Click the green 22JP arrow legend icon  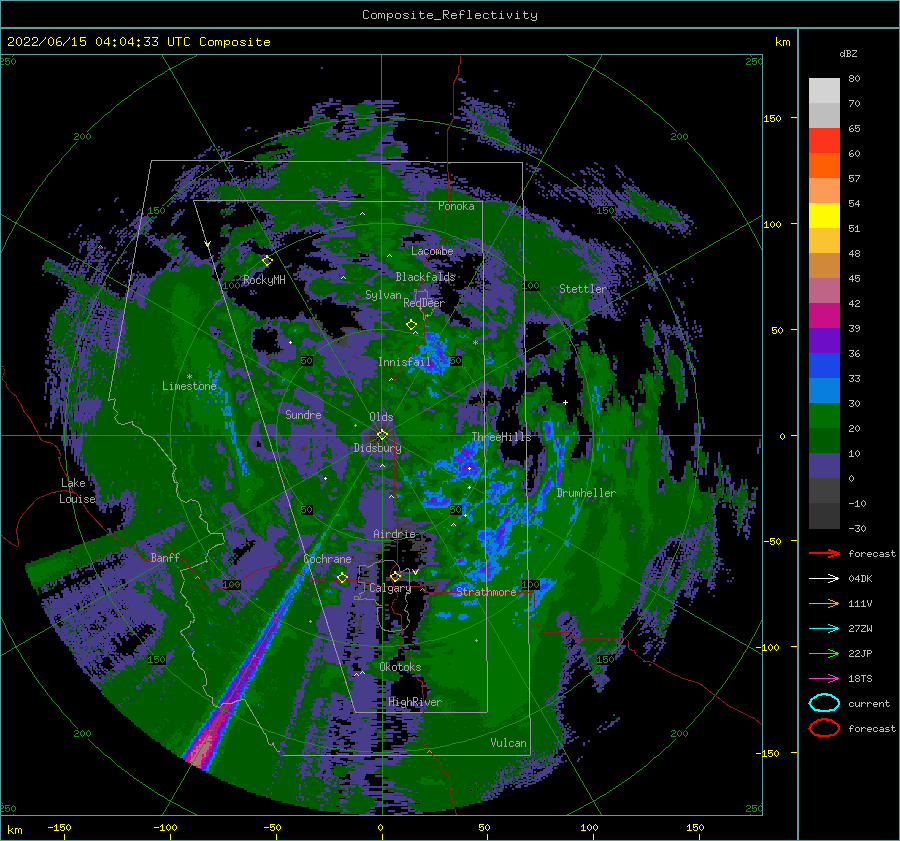(824, 654)
